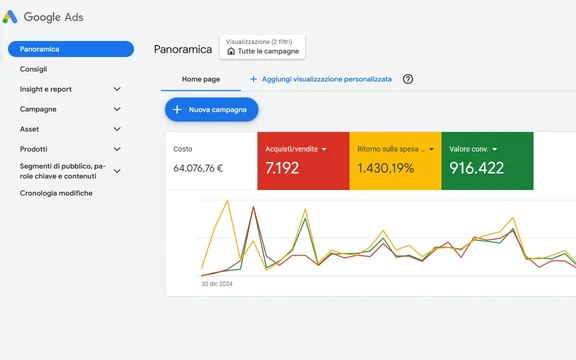Click Visualizzazione (2 filtri) label

pos(259,42)
